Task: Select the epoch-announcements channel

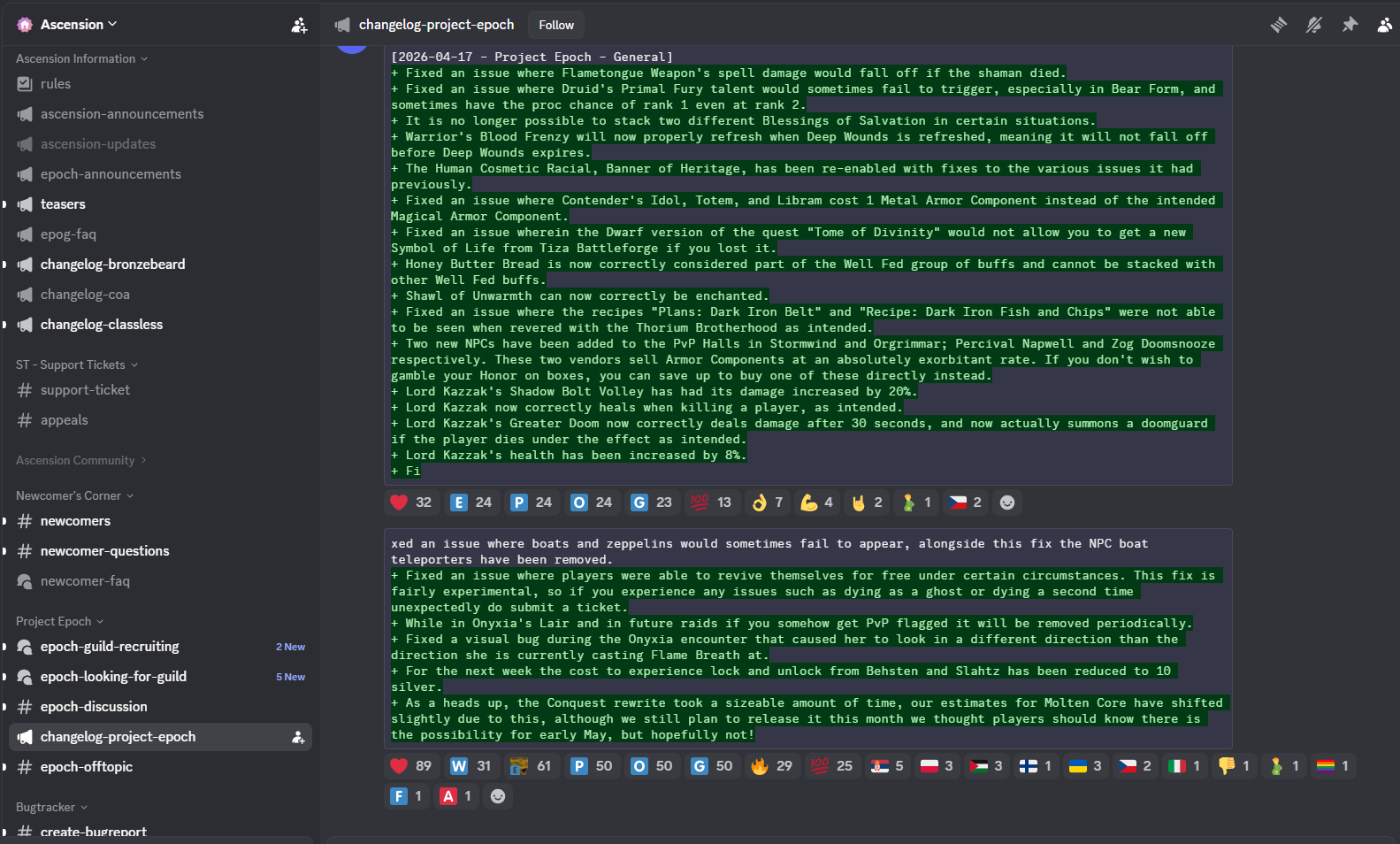Action: pos(160,174)
